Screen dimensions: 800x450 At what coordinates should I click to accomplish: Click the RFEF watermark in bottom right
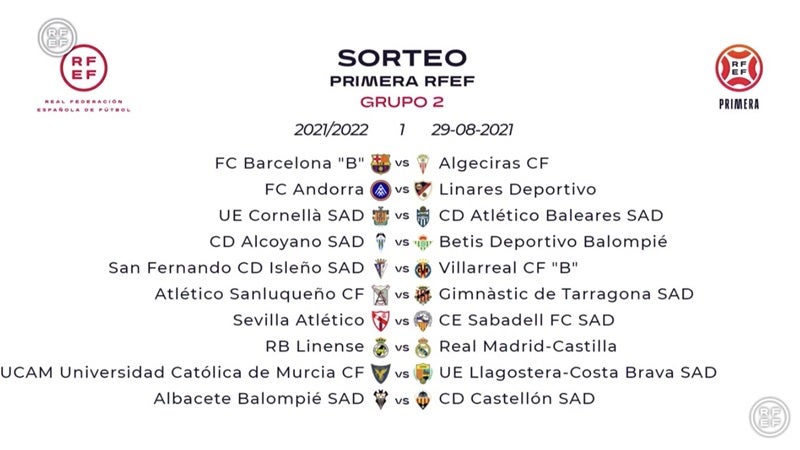point(770,416)
